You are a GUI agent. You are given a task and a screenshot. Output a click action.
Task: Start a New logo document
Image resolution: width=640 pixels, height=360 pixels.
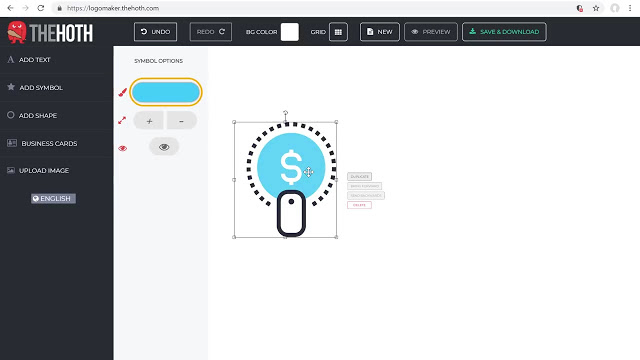pos(380,32)
